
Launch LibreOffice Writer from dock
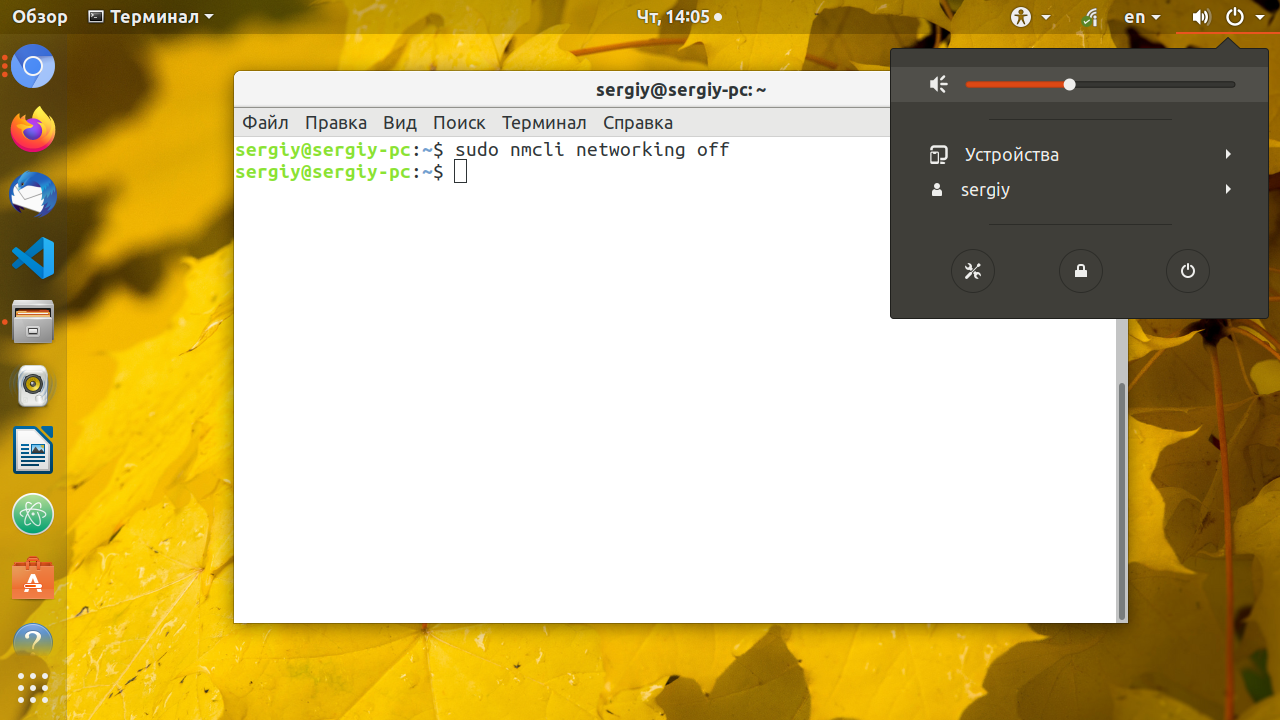(33, 450)
